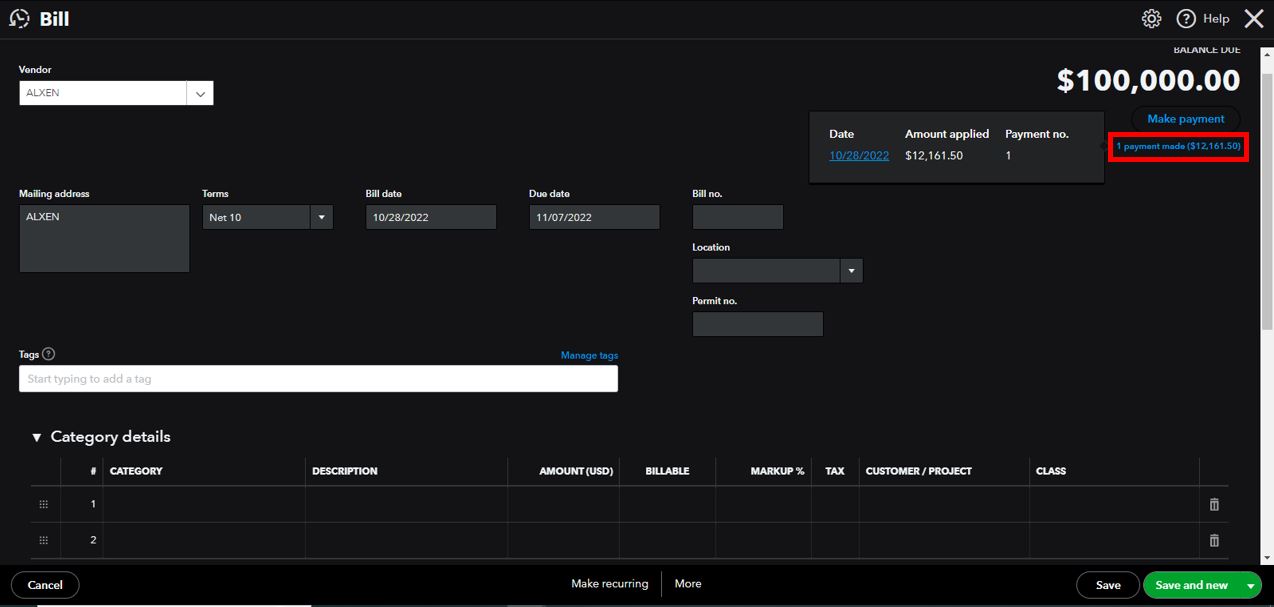Grab the drag handle for row 1
Viewport: 1274px width, 607px height.
pos(43,505)
